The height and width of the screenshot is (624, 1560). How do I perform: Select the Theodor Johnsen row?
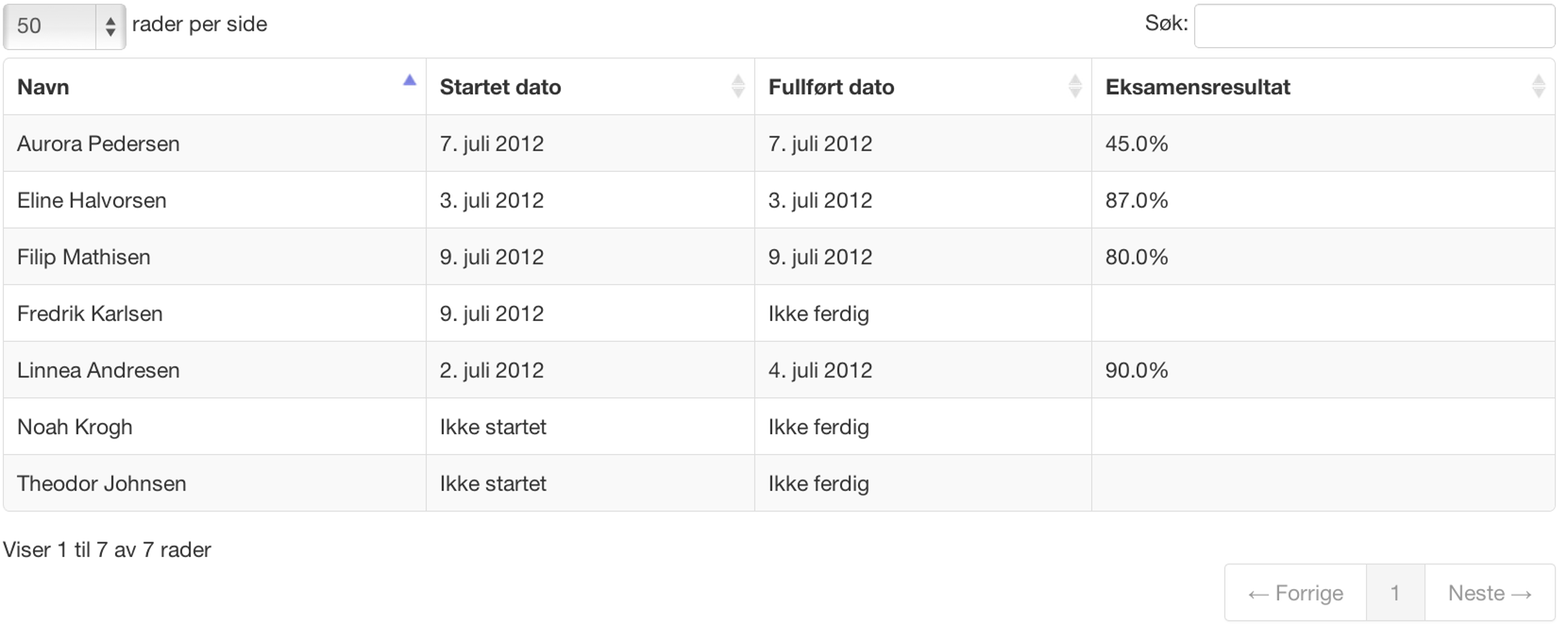click(779, 483)
